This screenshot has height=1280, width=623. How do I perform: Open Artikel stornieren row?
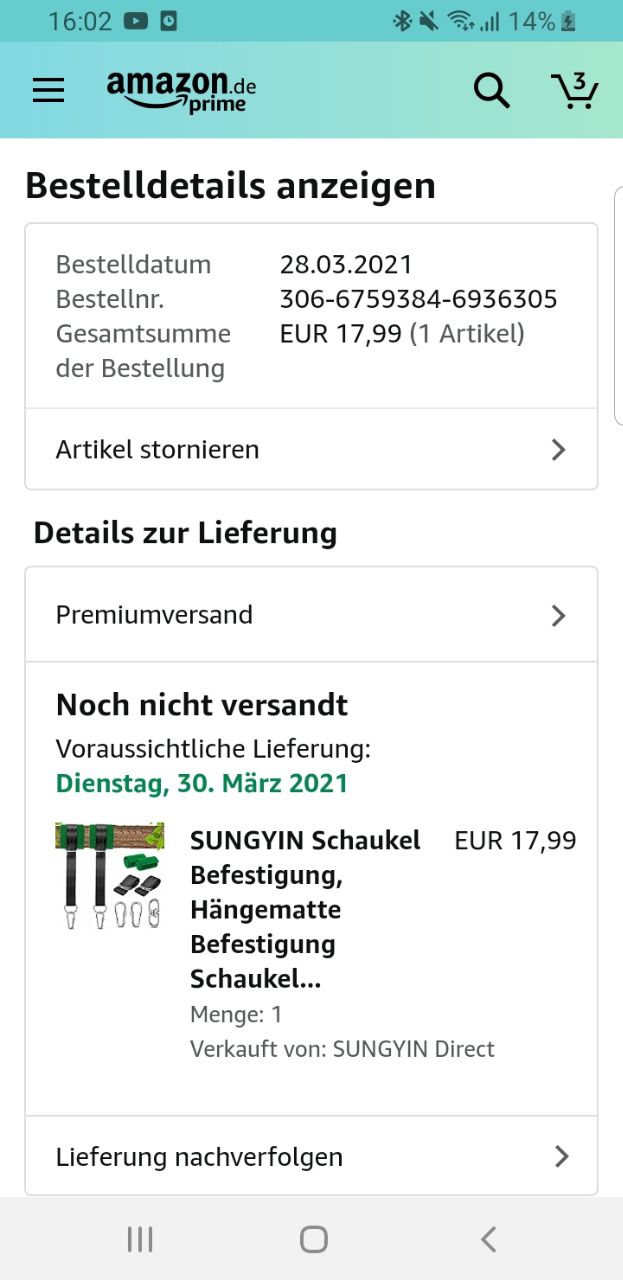(158, 450)
